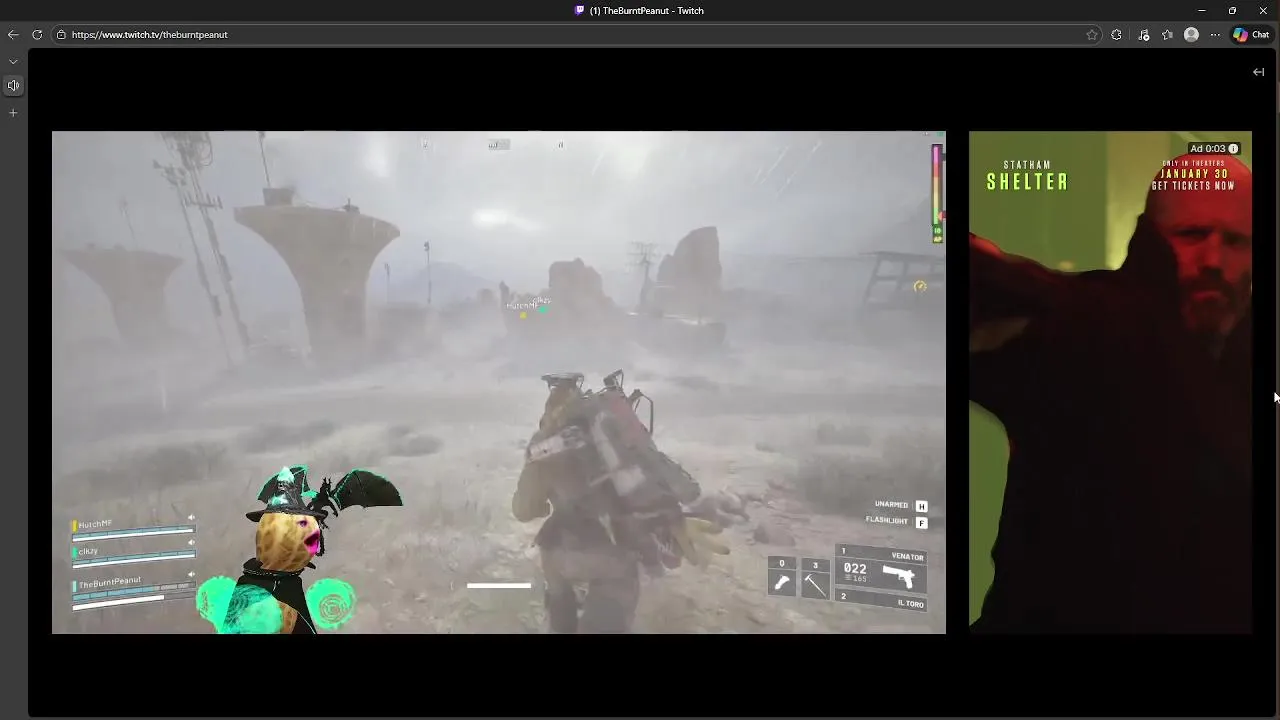Go back using the browser back arrow
The height and width of the screenshot is (720, 1280).
click(x=13, y=34)
